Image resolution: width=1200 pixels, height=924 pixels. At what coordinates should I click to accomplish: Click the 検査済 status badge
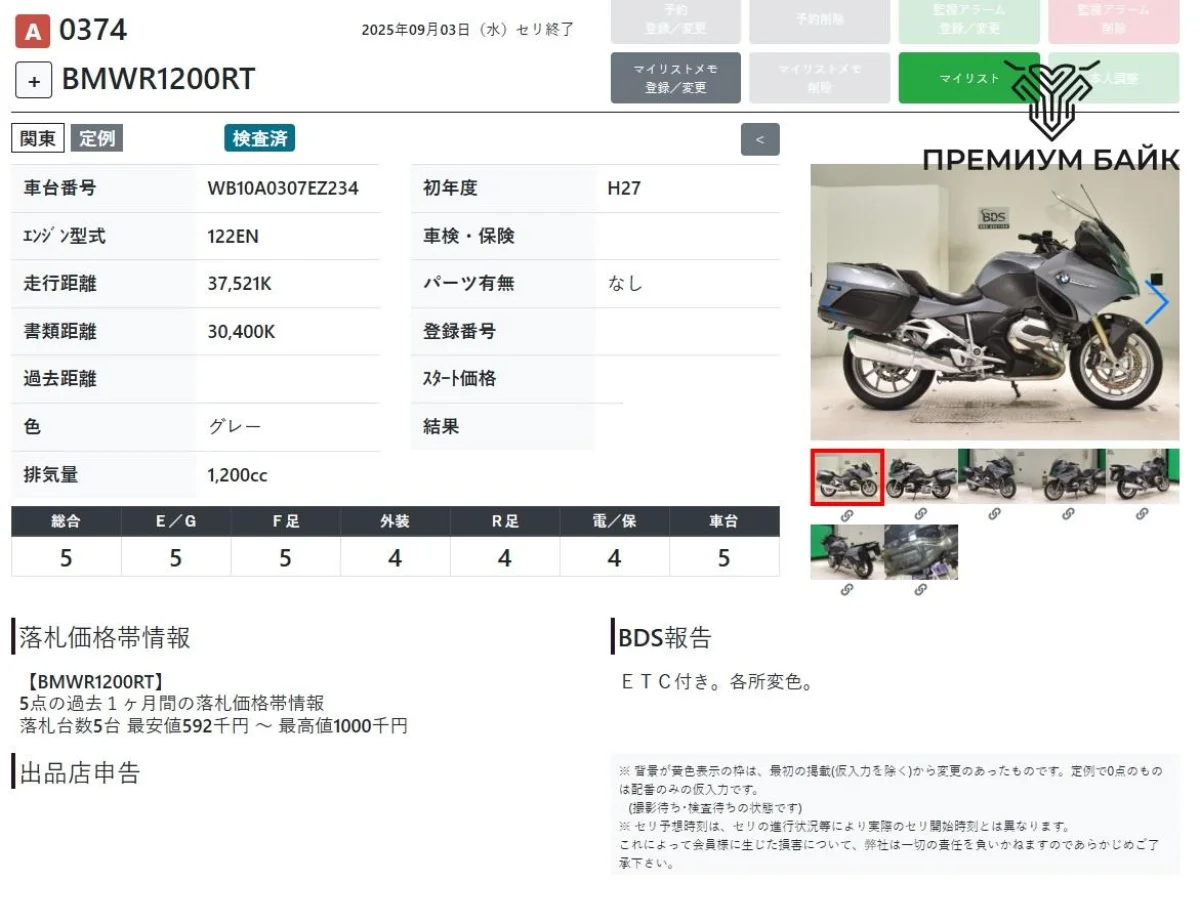click(x=259, y=139)
